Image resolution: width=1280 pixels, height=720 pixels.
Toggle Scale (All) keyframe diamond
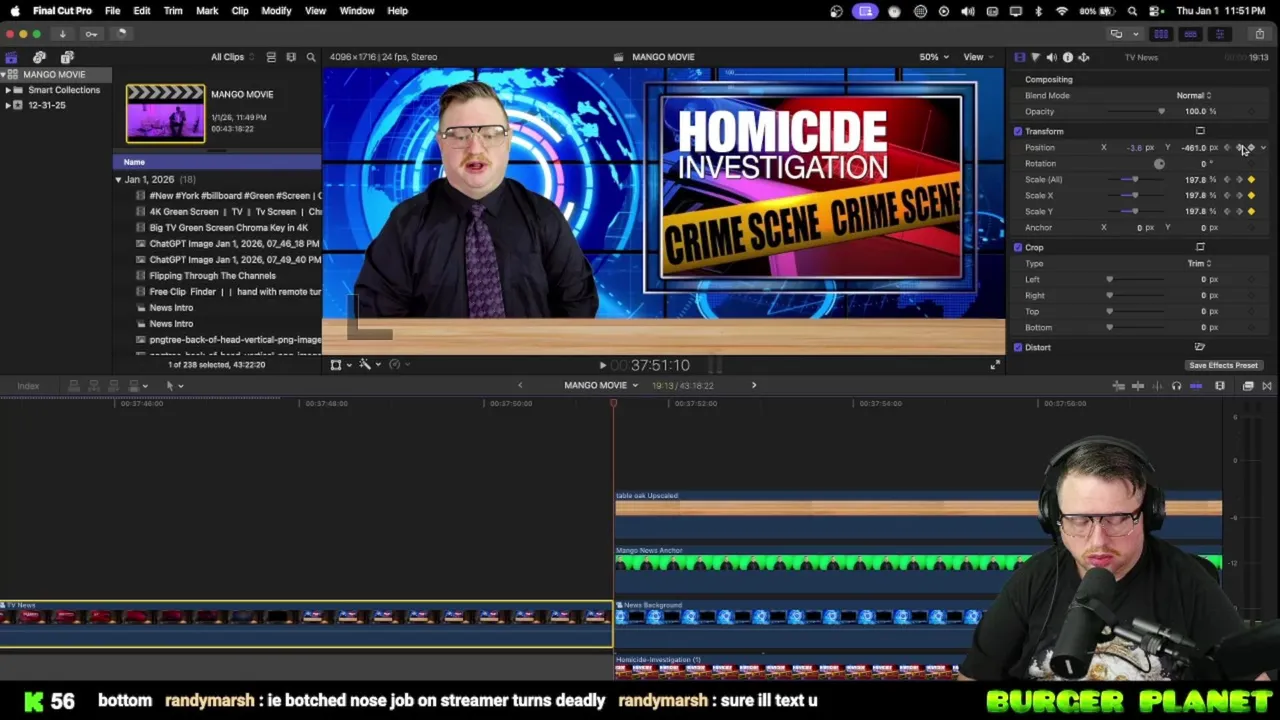coord(1251,180)
